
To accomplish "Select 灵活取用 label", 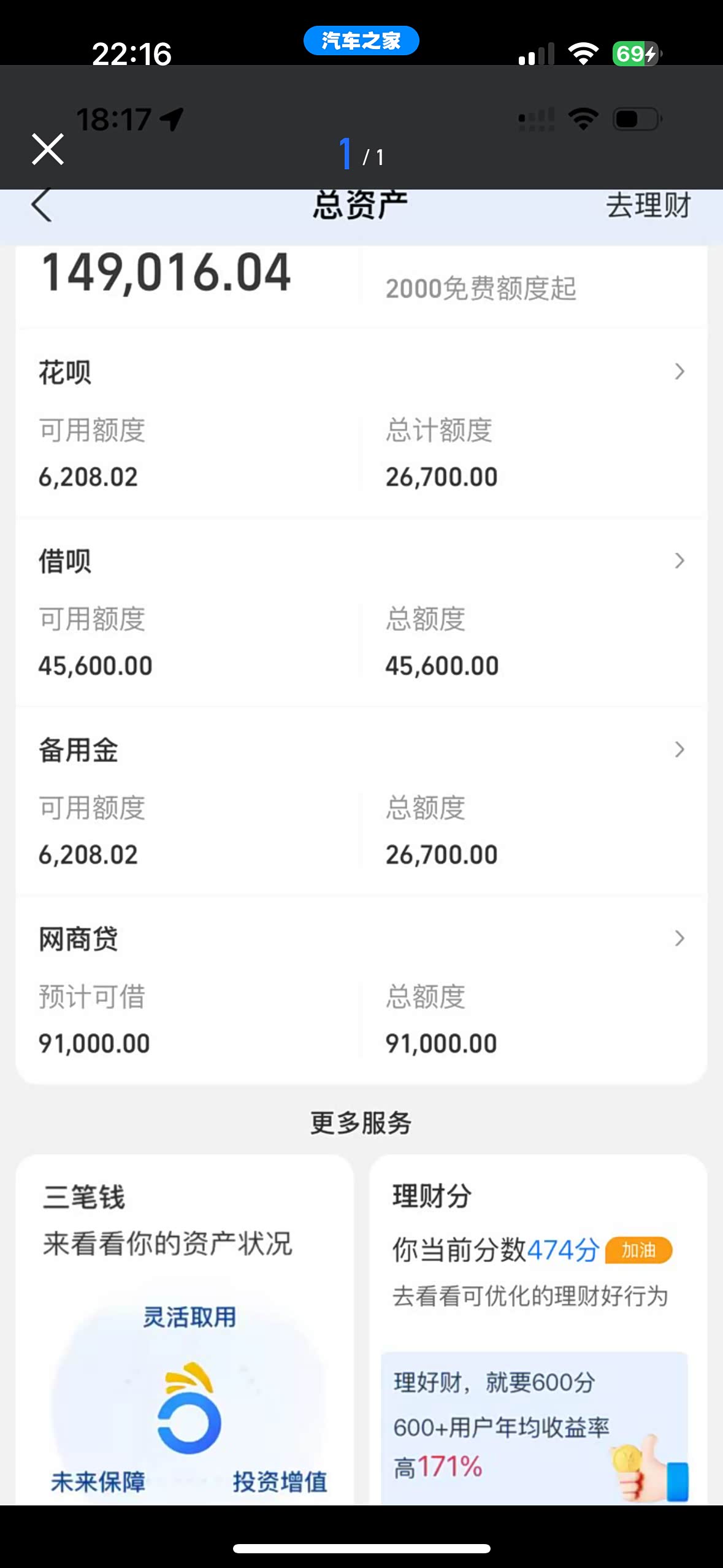I will [189, 1316].
